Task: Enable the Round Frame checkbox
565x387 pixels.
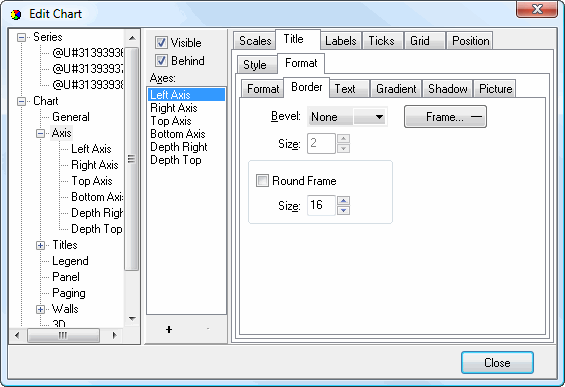Action: [x=262, y=181]
